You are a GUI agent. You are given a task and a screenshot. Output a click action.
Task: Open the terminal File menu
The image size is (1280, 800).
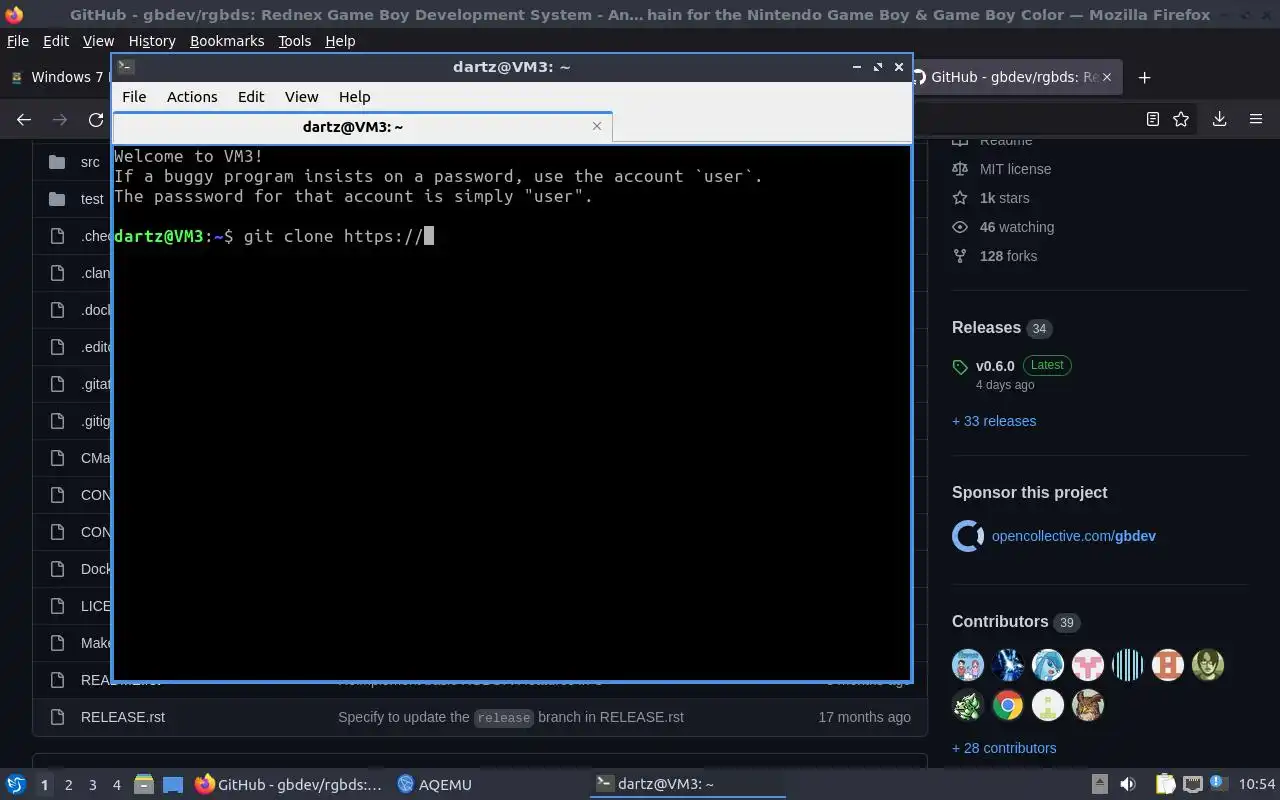point(134,97)
